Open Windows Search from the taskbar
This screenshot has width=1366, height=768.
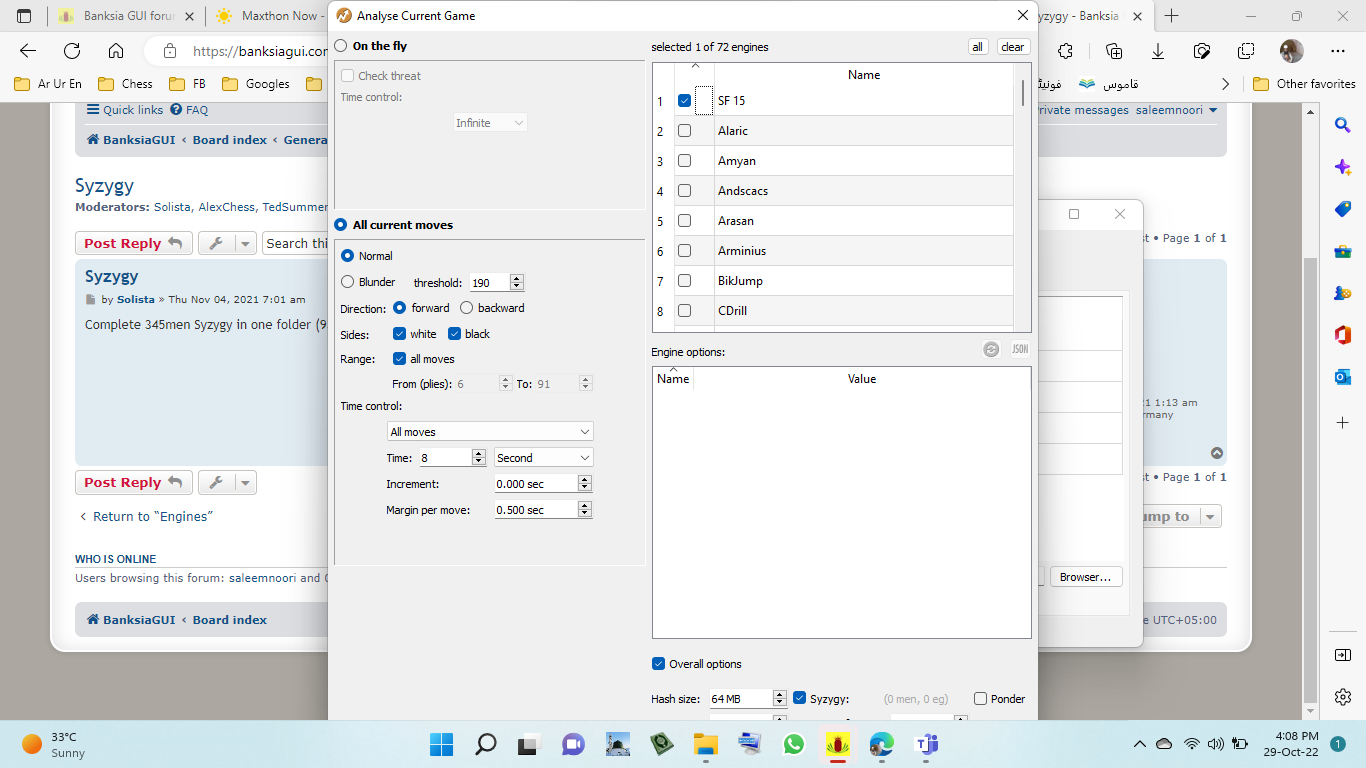click(x=485, y=744)
